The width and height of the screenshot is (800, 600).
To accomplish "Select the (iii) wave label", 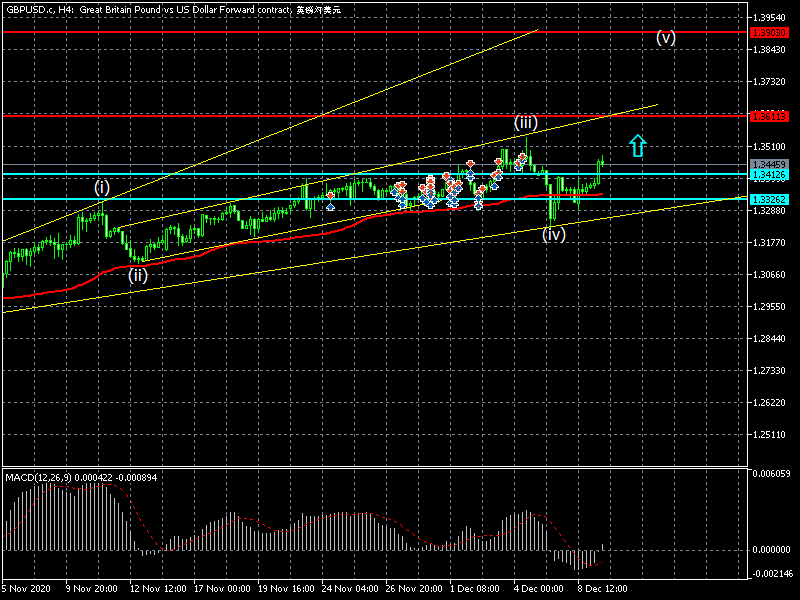I will click(526, 123).
